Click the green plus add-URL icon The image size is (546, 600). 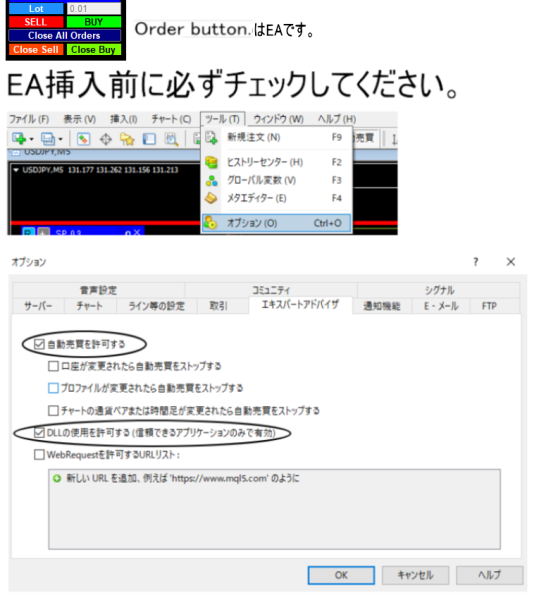pos(57,478)
